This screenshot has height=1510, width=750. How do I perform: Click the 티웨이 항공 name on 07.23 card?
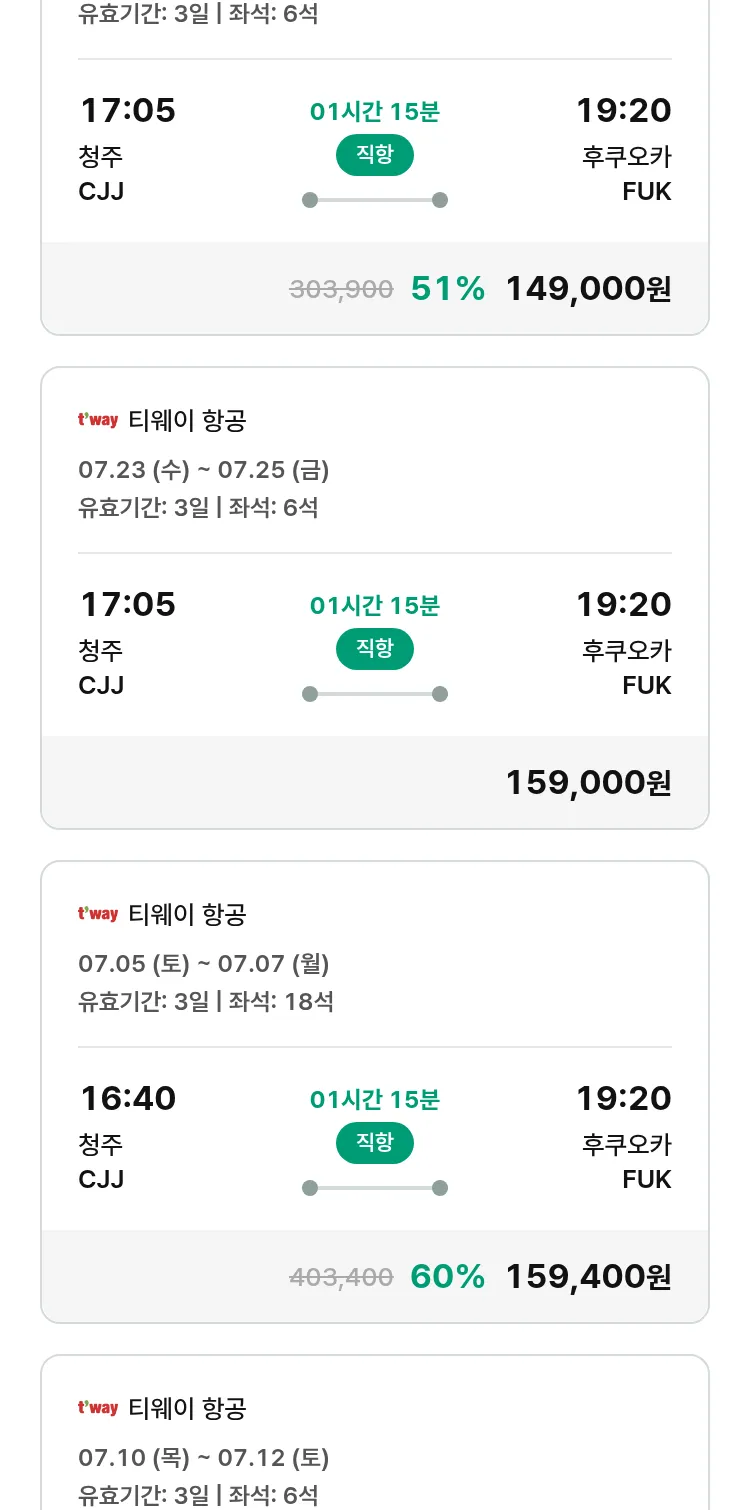[x=187, y=420]
